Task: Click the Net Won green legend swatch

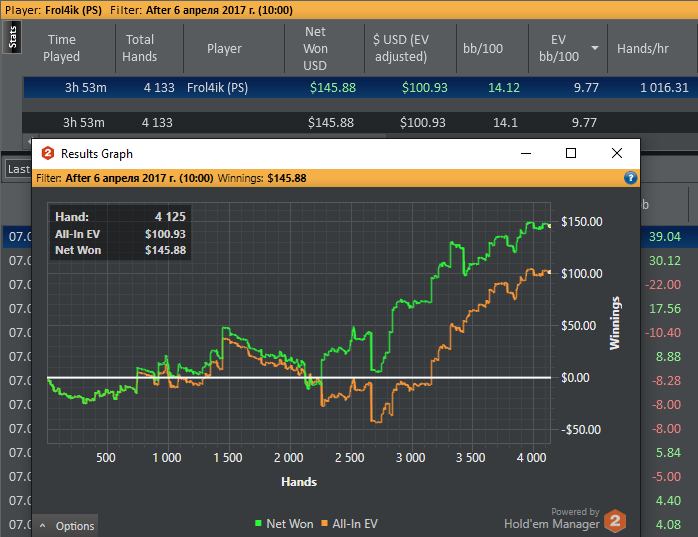Action: (258, 523)
